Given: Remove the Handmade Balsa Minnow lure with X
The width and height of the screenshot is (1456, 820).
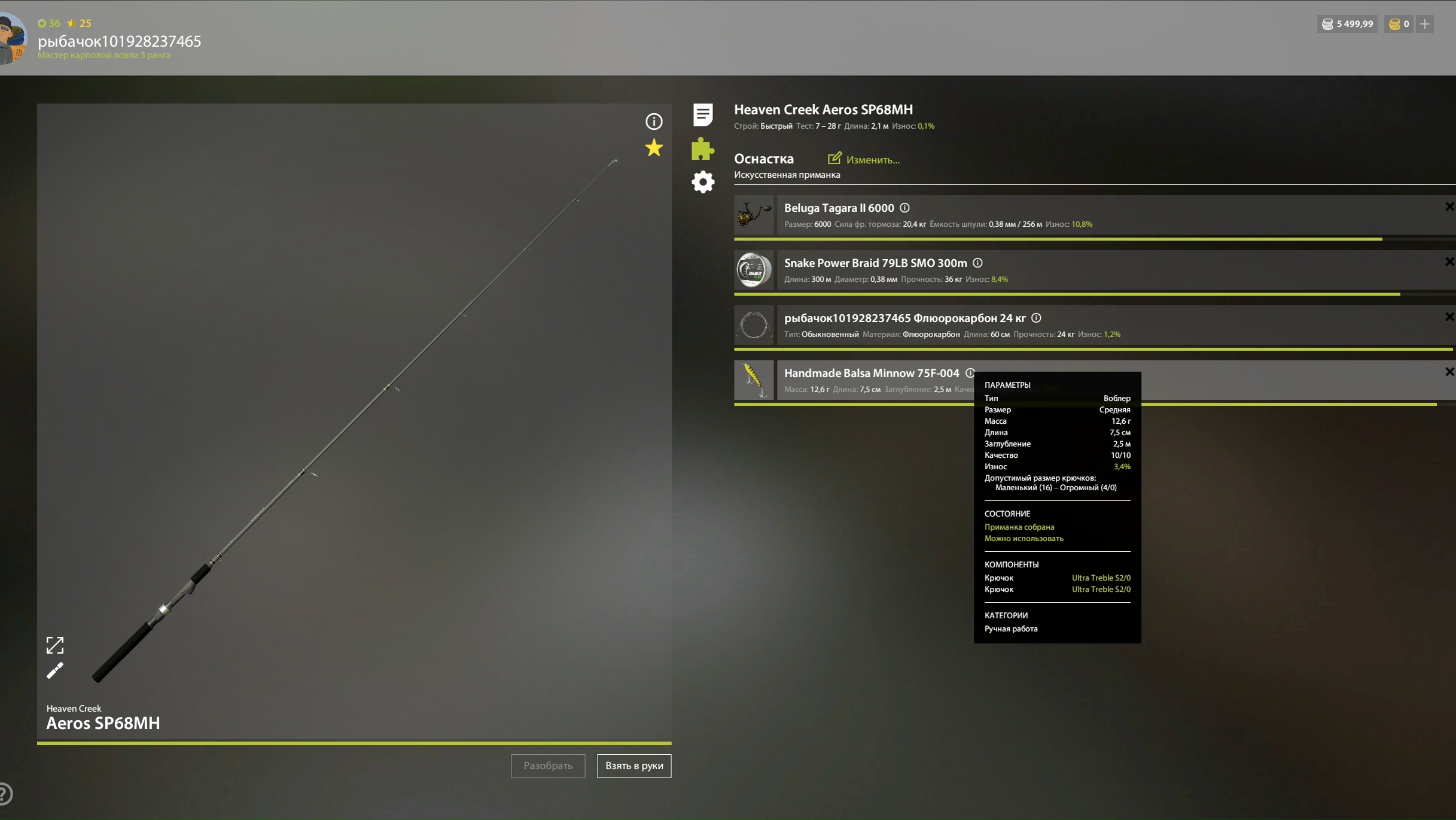Looking at the screenshot, I should point(1449,372).
